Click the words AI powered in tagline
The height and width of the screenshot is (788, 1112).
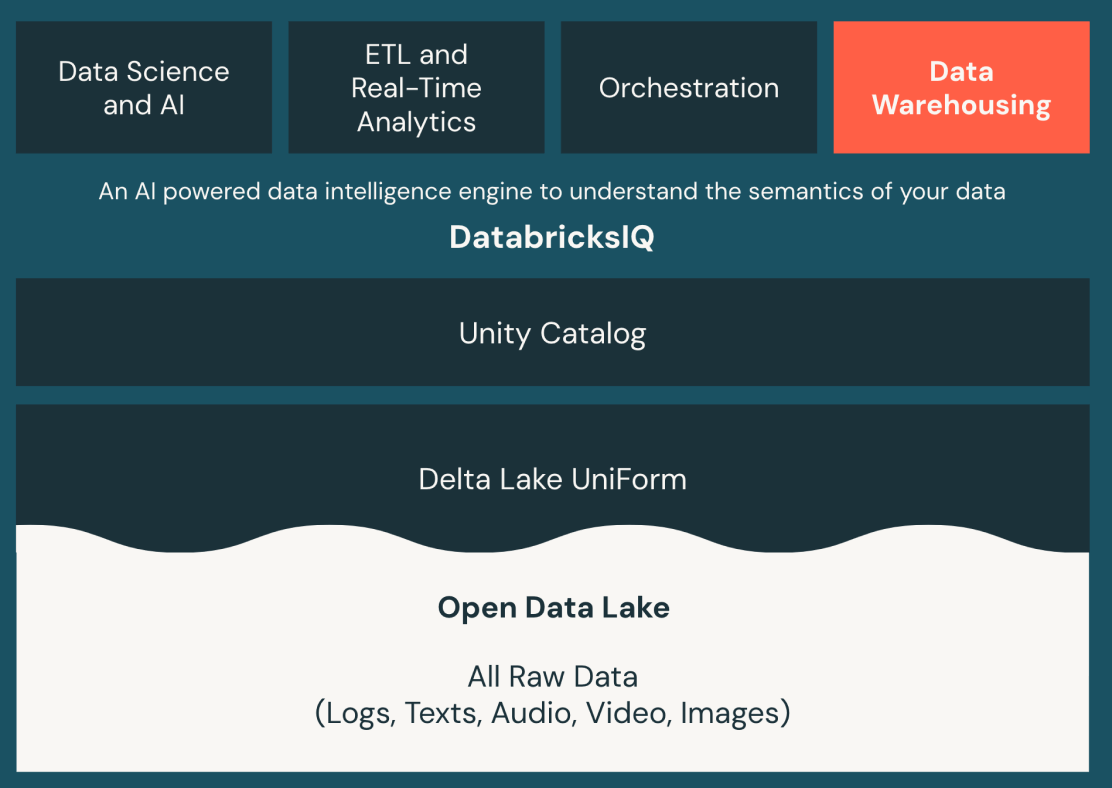189,191
